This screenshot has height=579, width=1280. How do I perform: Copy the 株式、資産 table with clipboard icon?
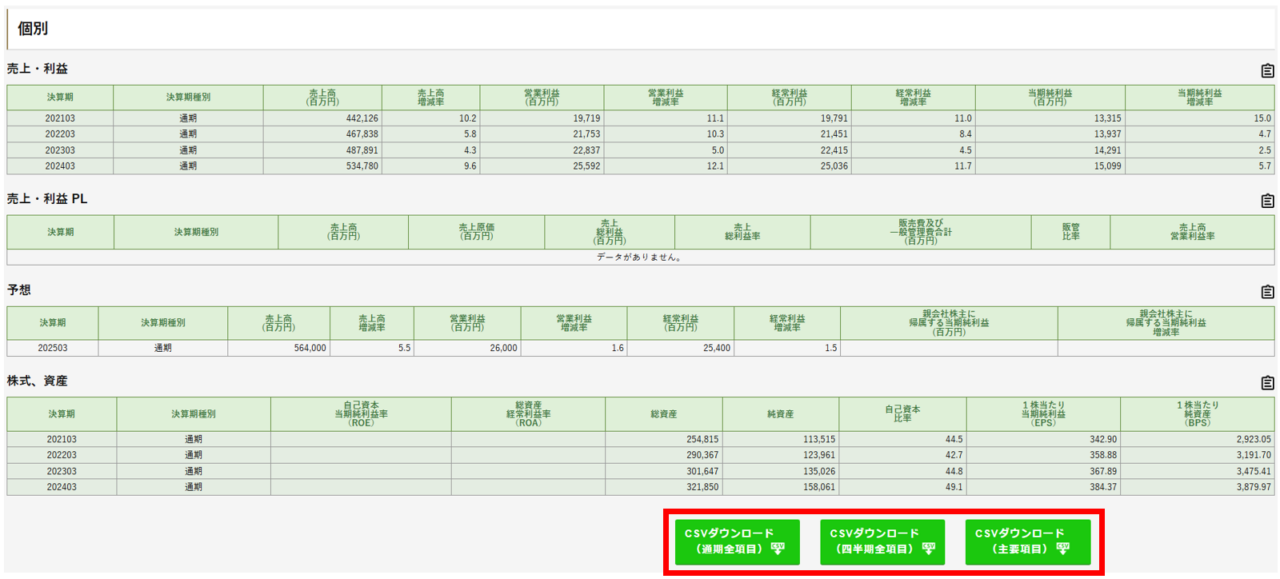(x=1267, y=383)
